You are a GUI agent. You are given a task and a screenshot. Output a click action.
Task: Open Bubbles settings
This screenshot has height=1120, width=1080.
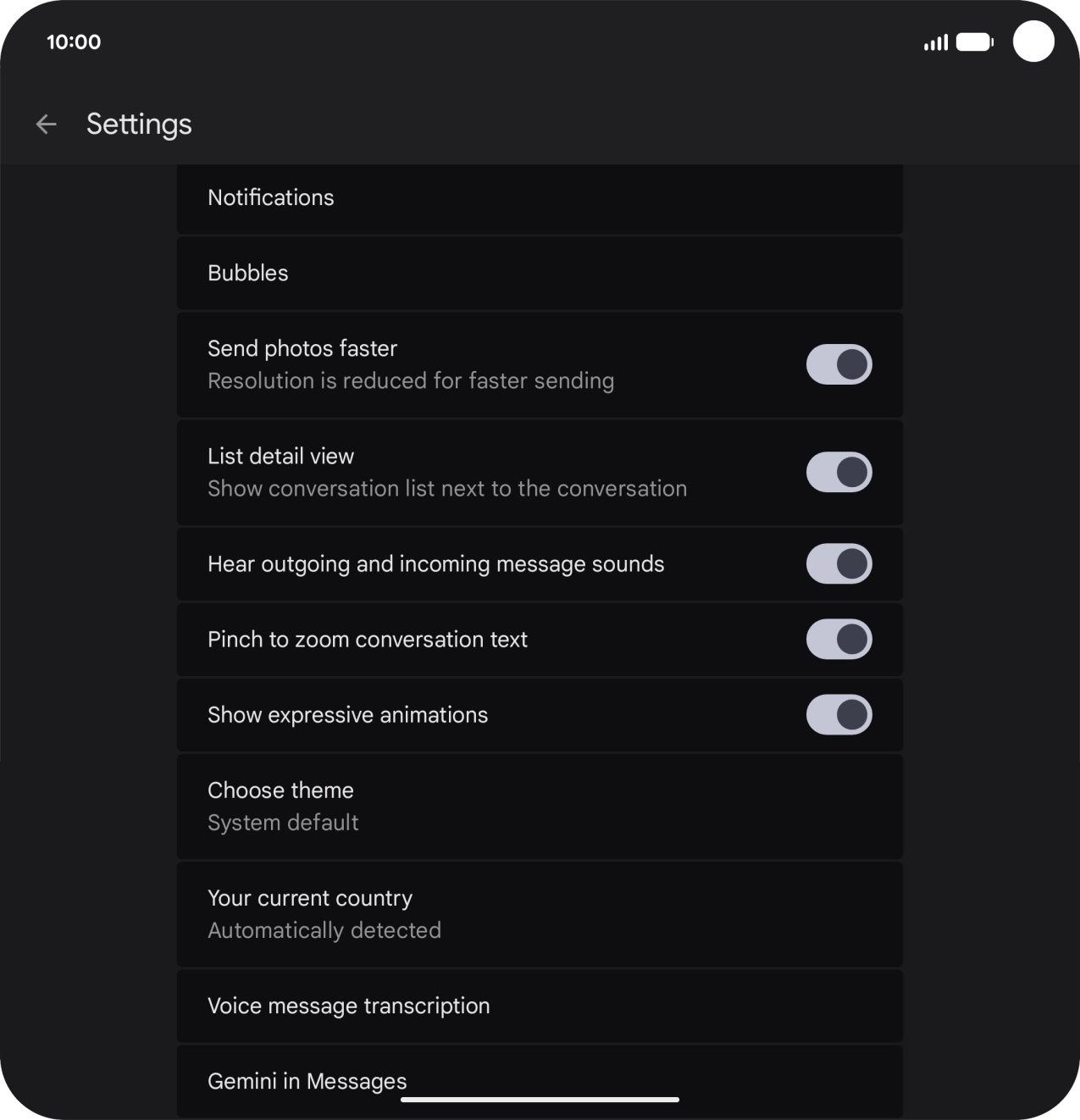[x=540, y=273]
